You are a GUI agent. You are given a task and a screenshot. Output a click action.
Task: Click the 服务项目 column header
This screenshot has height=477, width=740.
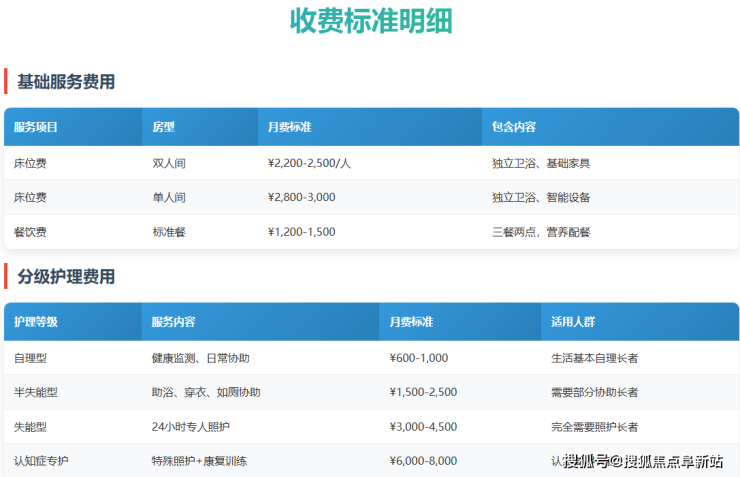pos(36,128)
